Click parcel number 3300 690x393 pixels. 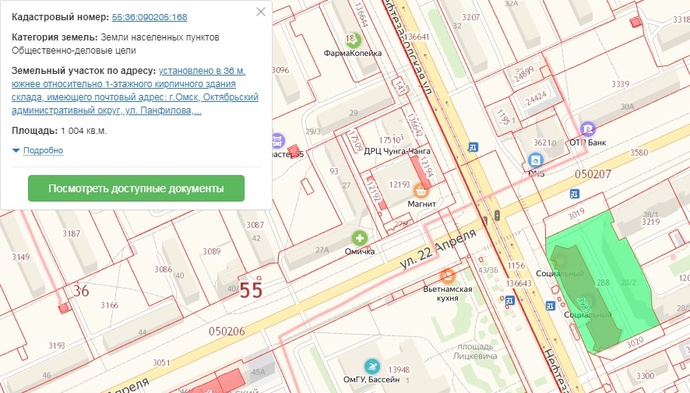coord(645,376)
